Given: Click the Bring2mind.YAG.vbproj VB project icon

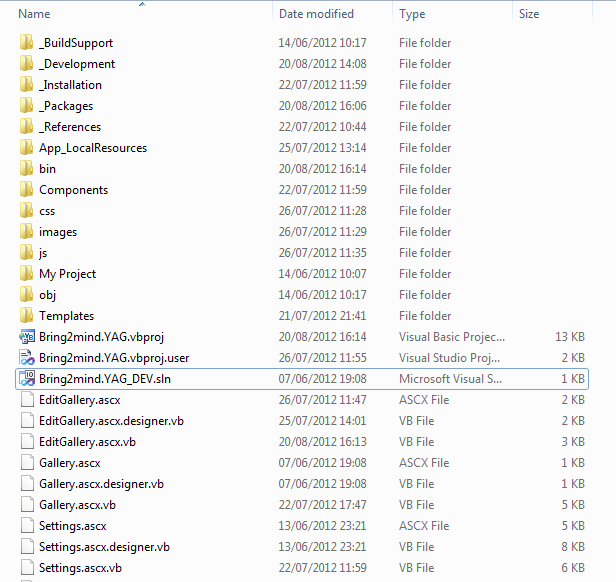Looking at the screenshot, I should (x=27, y=337).
